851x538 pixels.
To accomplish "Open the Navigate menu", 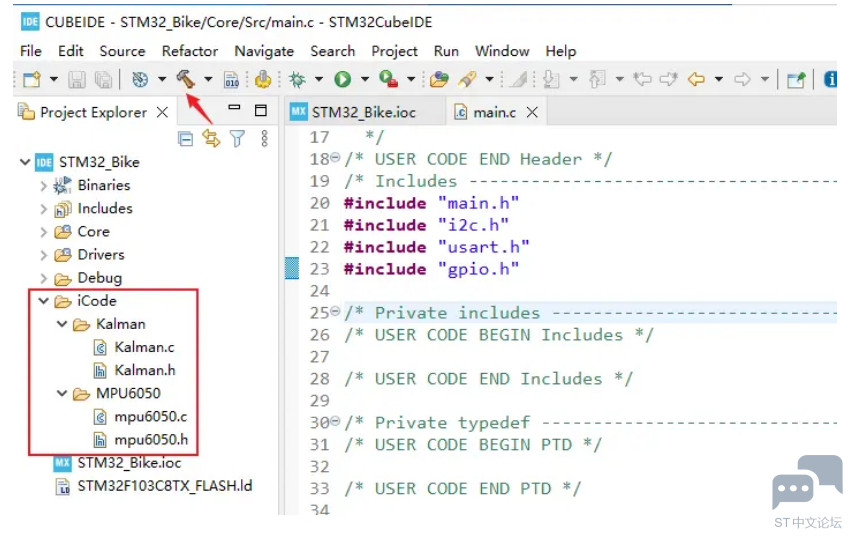I will point(264,52).
